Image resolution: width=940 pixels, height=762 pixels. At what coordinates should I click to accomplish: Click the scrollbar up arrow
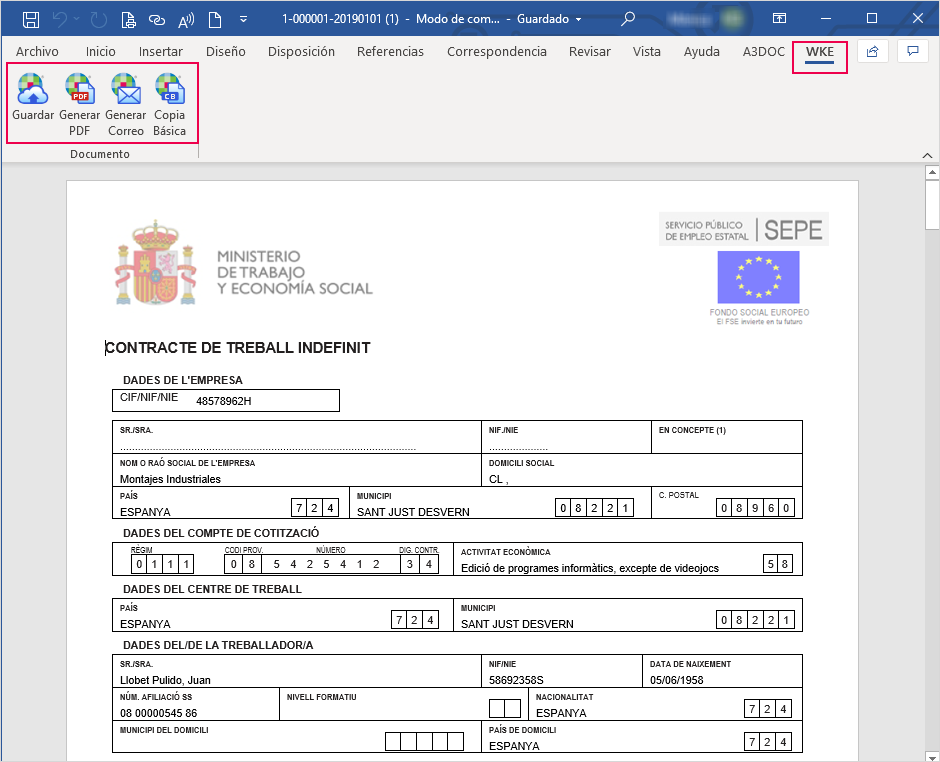tap(932, 173)
